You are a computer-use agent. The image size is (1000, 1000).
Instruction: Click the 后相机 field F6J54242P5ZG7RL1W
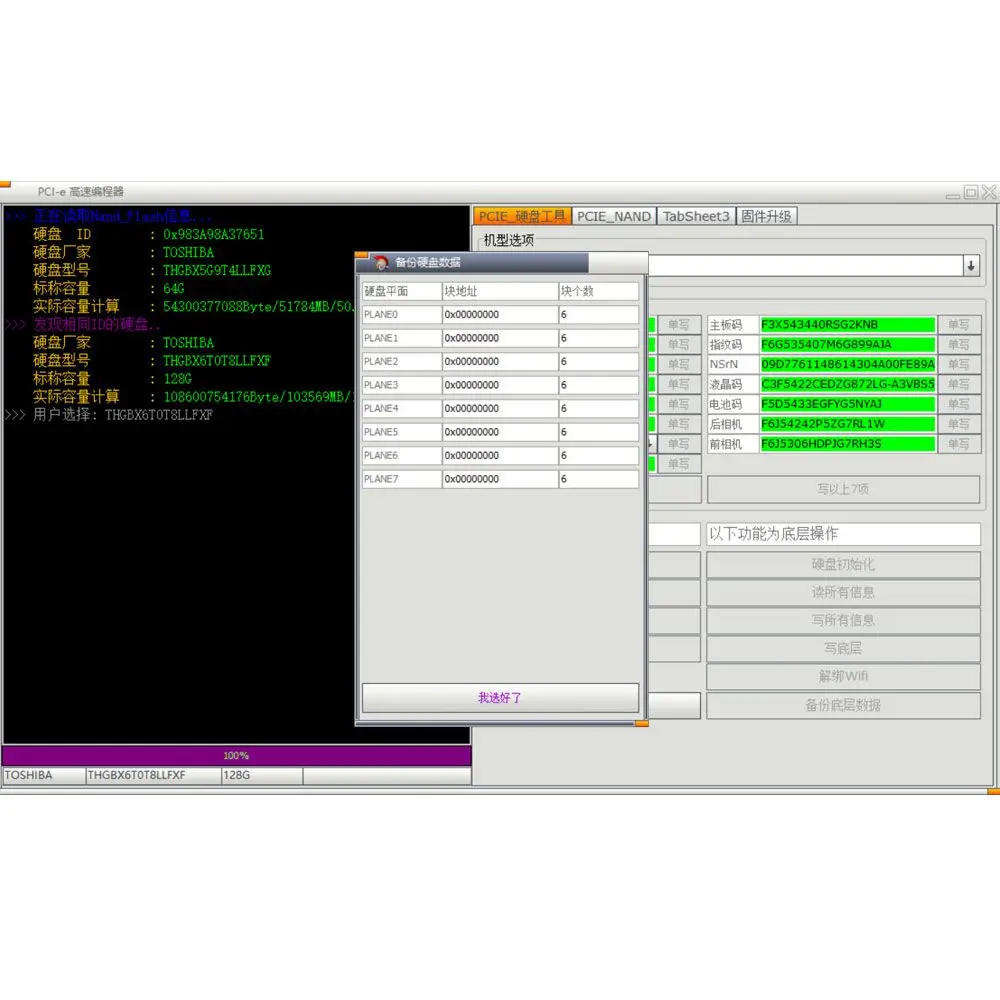848,424
